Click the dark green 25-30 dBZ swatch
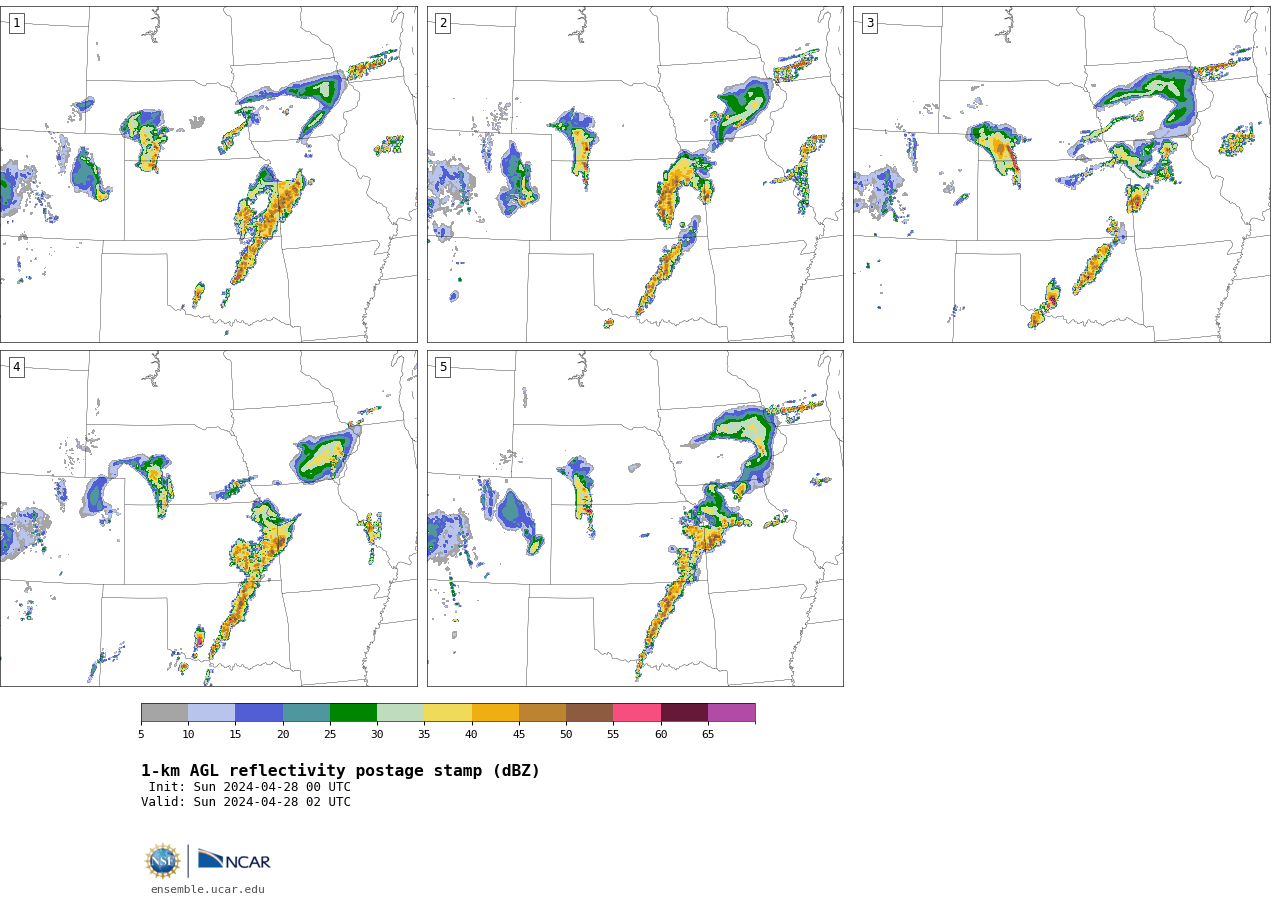Viewport: 1280px width, 901px height. pos(353,713)
